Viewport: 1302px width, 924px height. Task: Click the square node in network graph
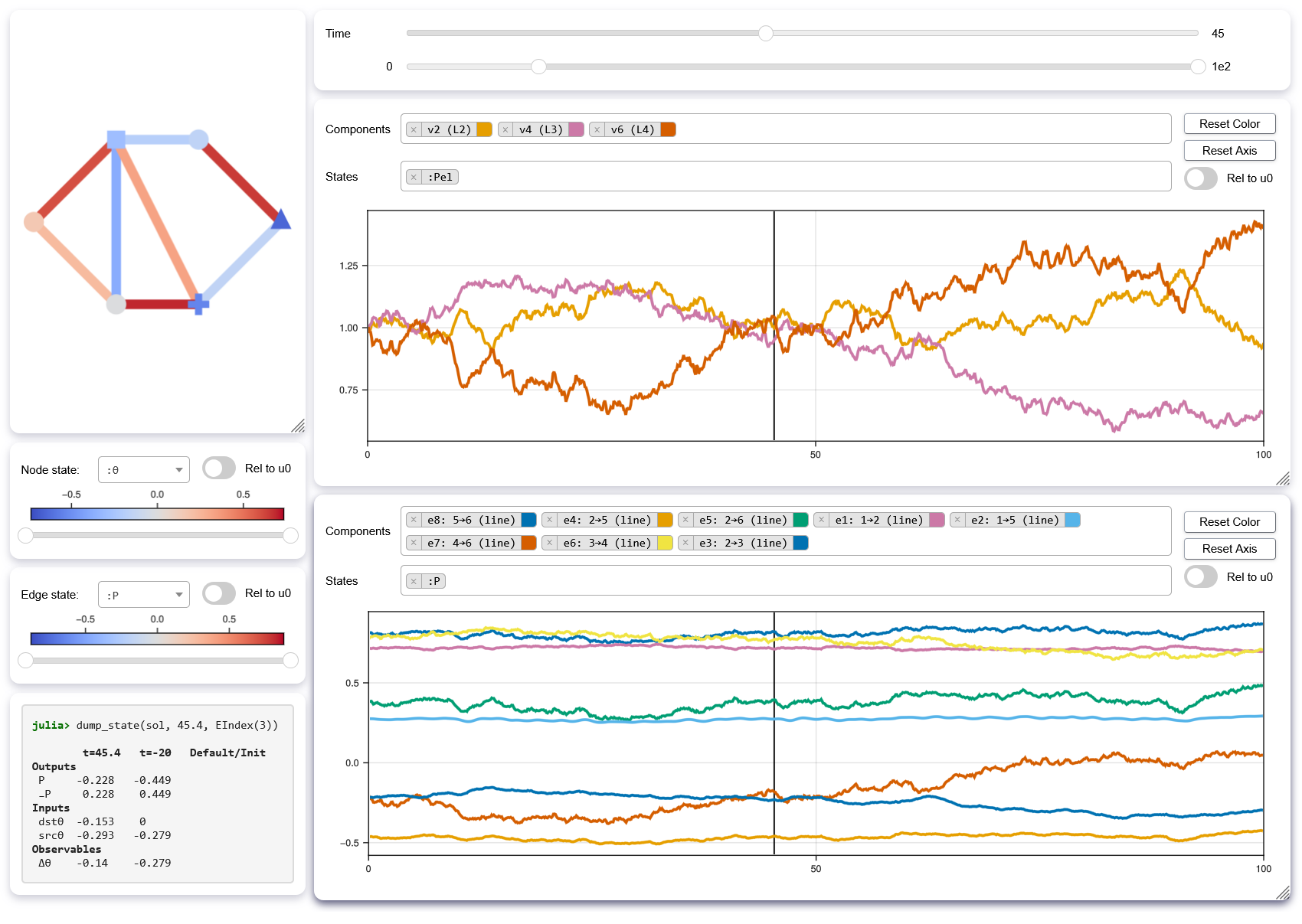click(x=116, y=139)
